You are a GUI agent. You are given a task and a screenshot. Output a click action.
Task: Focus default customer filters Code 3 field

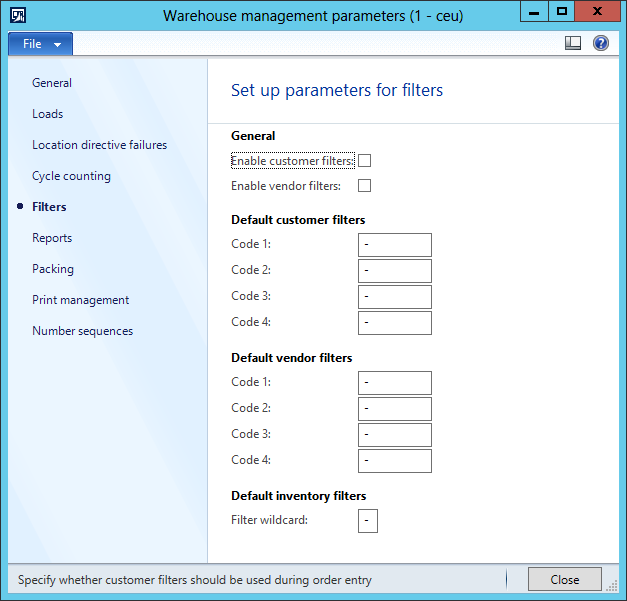coord(394,297)
